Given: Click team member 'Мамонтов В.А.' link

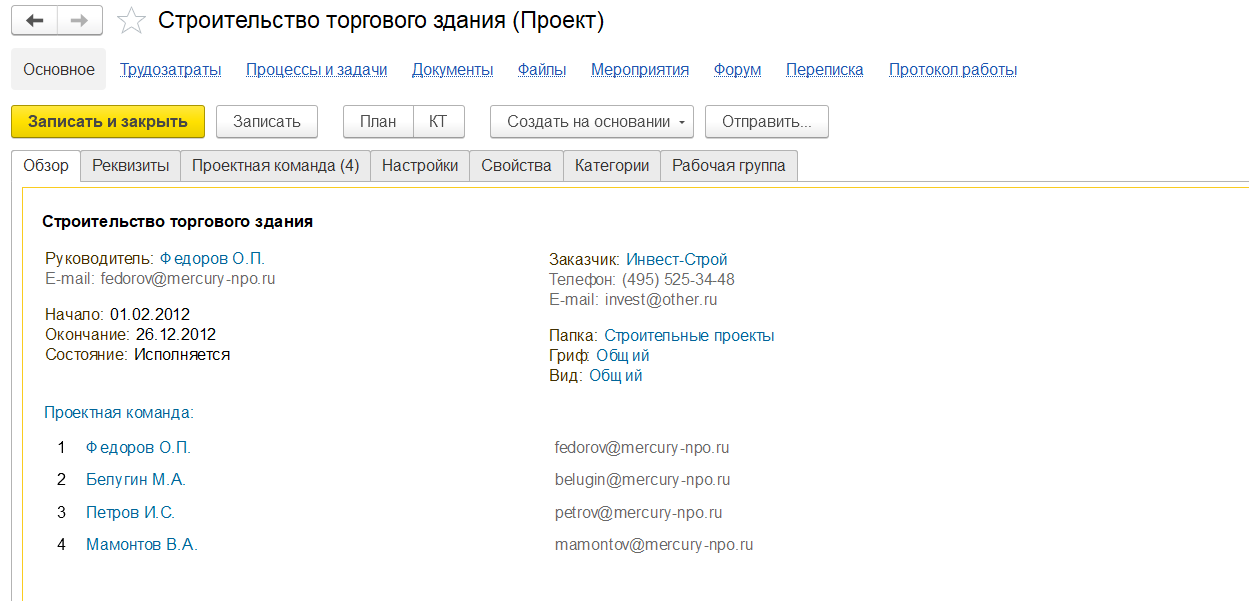Looking at the screenshot, I should (x=142, y=545).
